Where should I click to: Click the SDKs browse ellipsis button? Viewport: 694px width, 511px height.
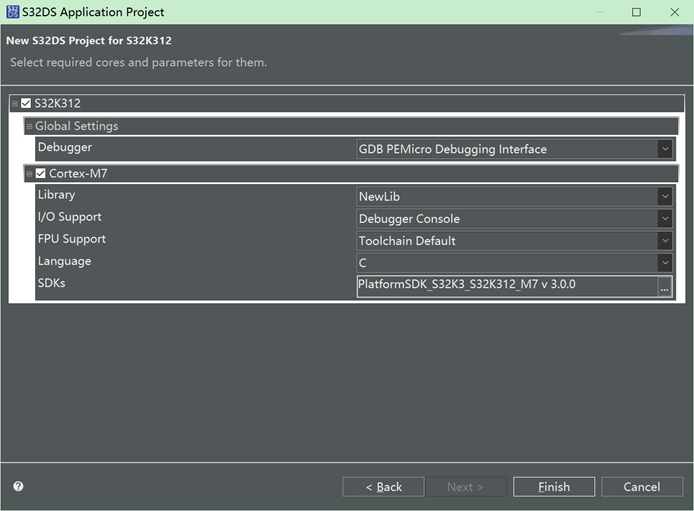click(664, 285)
